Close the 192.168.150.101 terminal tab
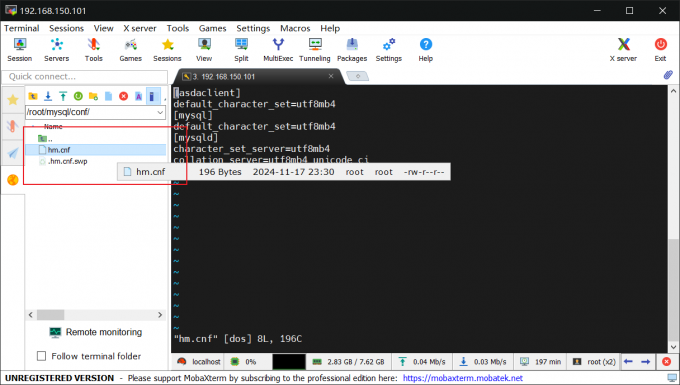Viewport: 680px width, 385px height. pyautogui.click(x=331, y=76)
